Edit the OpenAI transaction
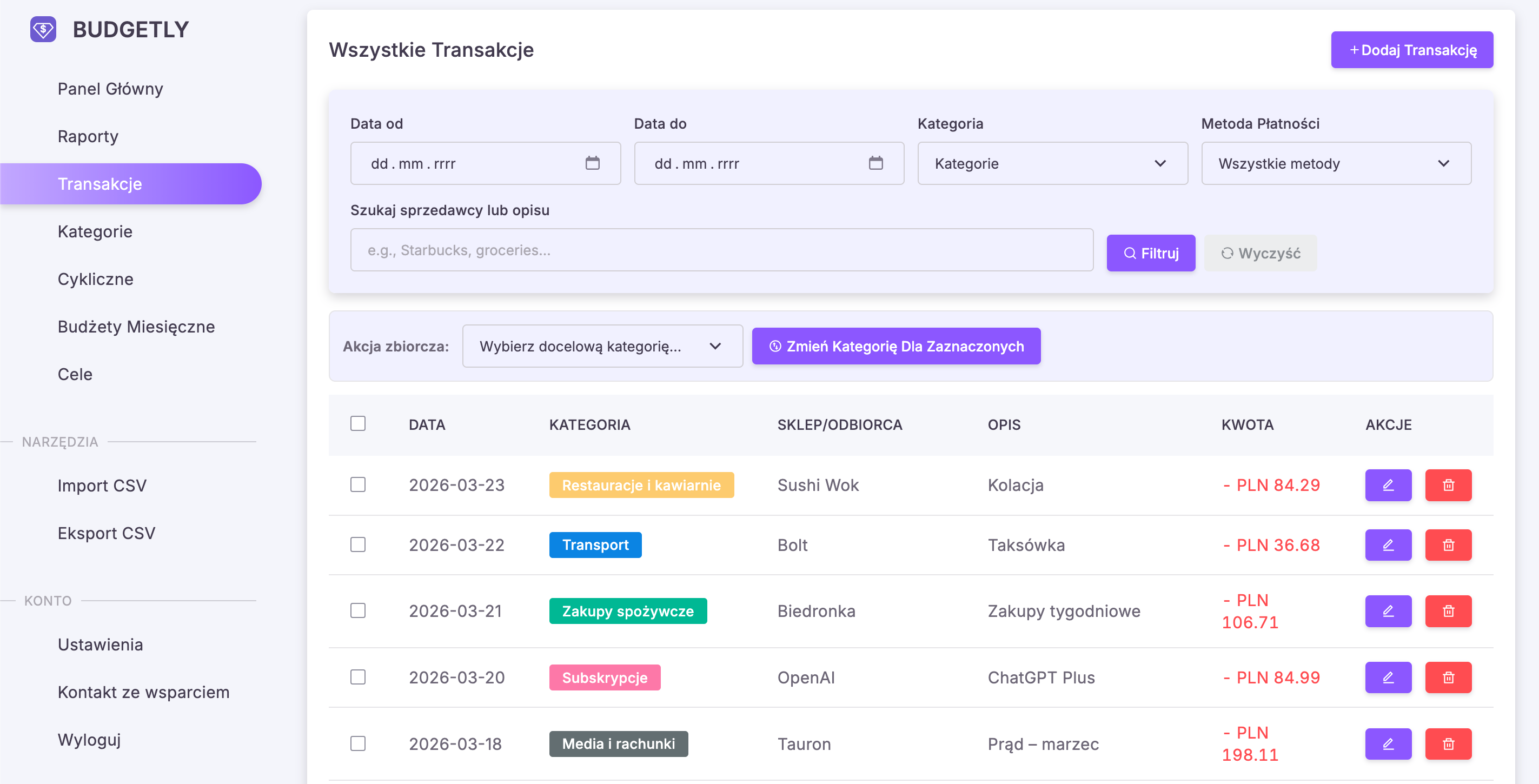The image size is (1539, 784). pyautogui.click(x=1388, y=677)
